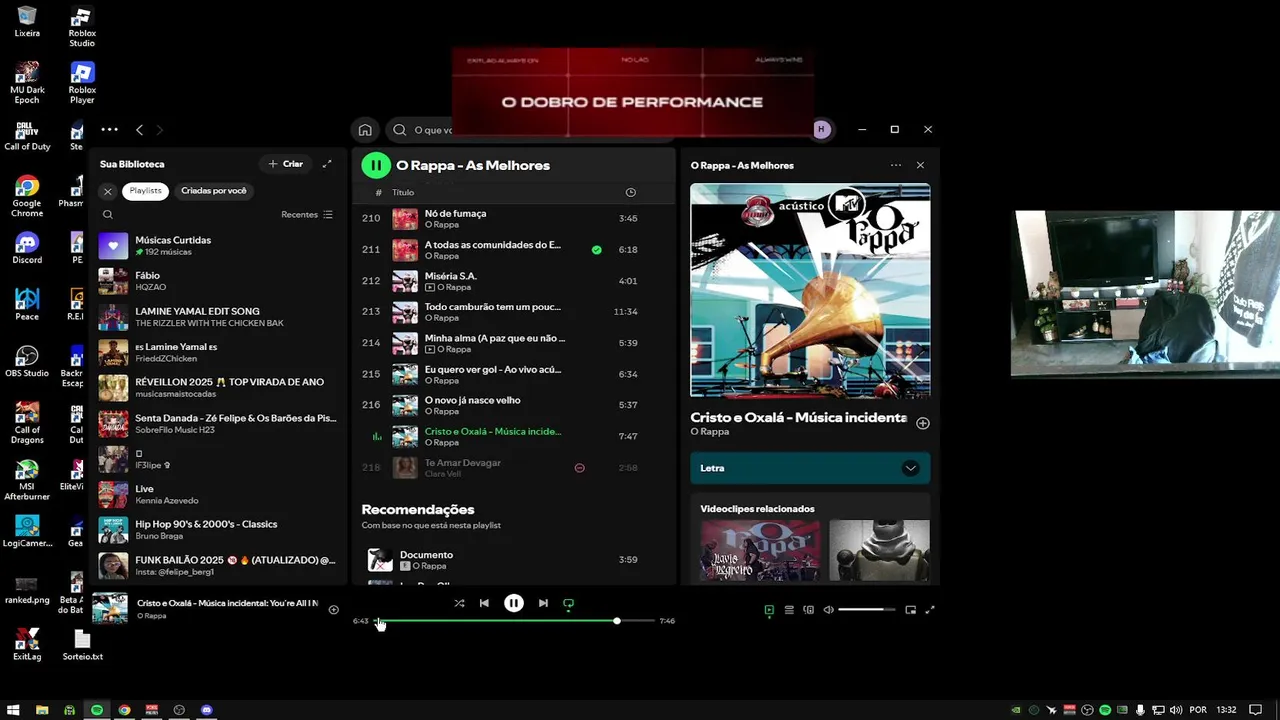The image size is (1280, 720).
Task: Open the Recentes sort dropdown
Action: [307, 214]
